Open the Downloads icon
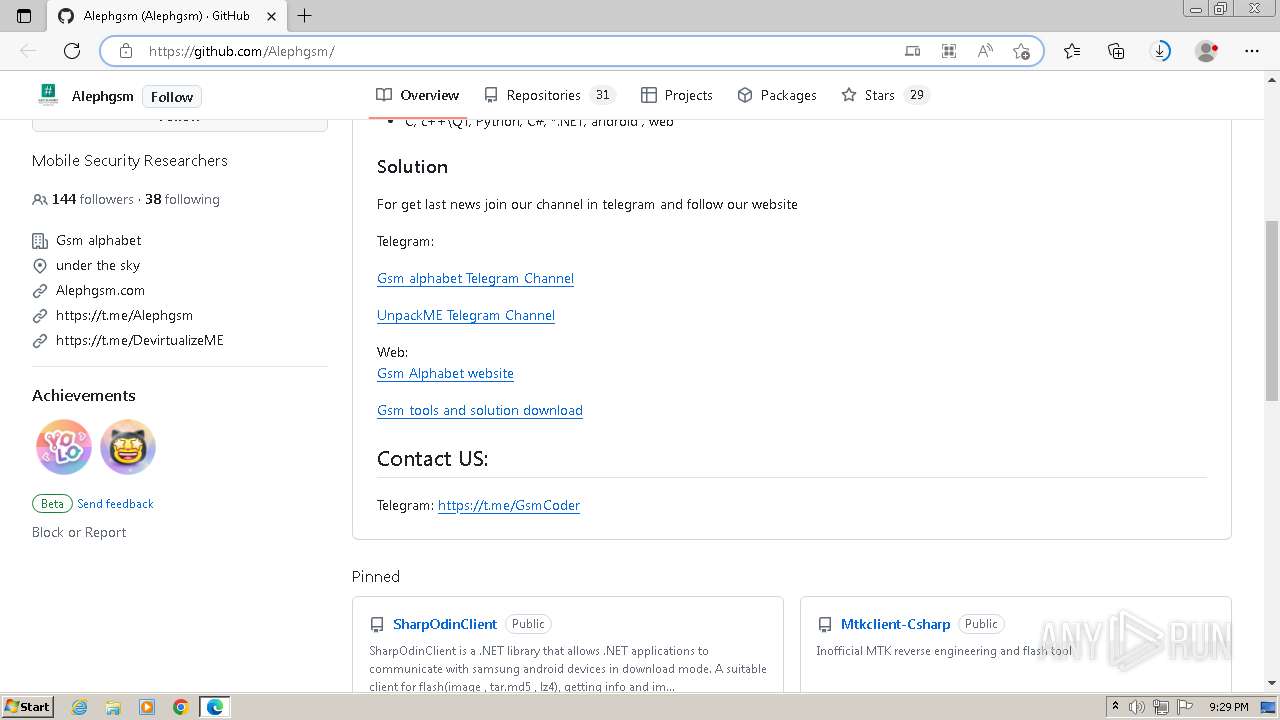Screen dimensions: 1280x720 [1160, 51]
